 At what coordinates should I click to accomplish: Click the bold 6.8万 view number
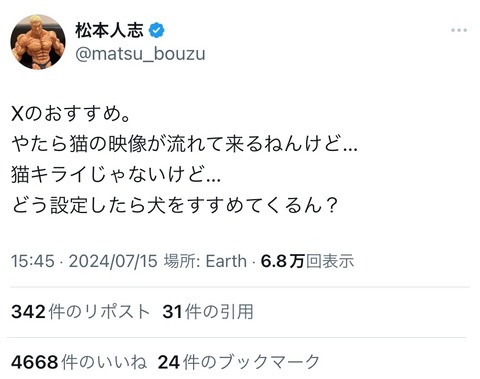click(283, 261)
